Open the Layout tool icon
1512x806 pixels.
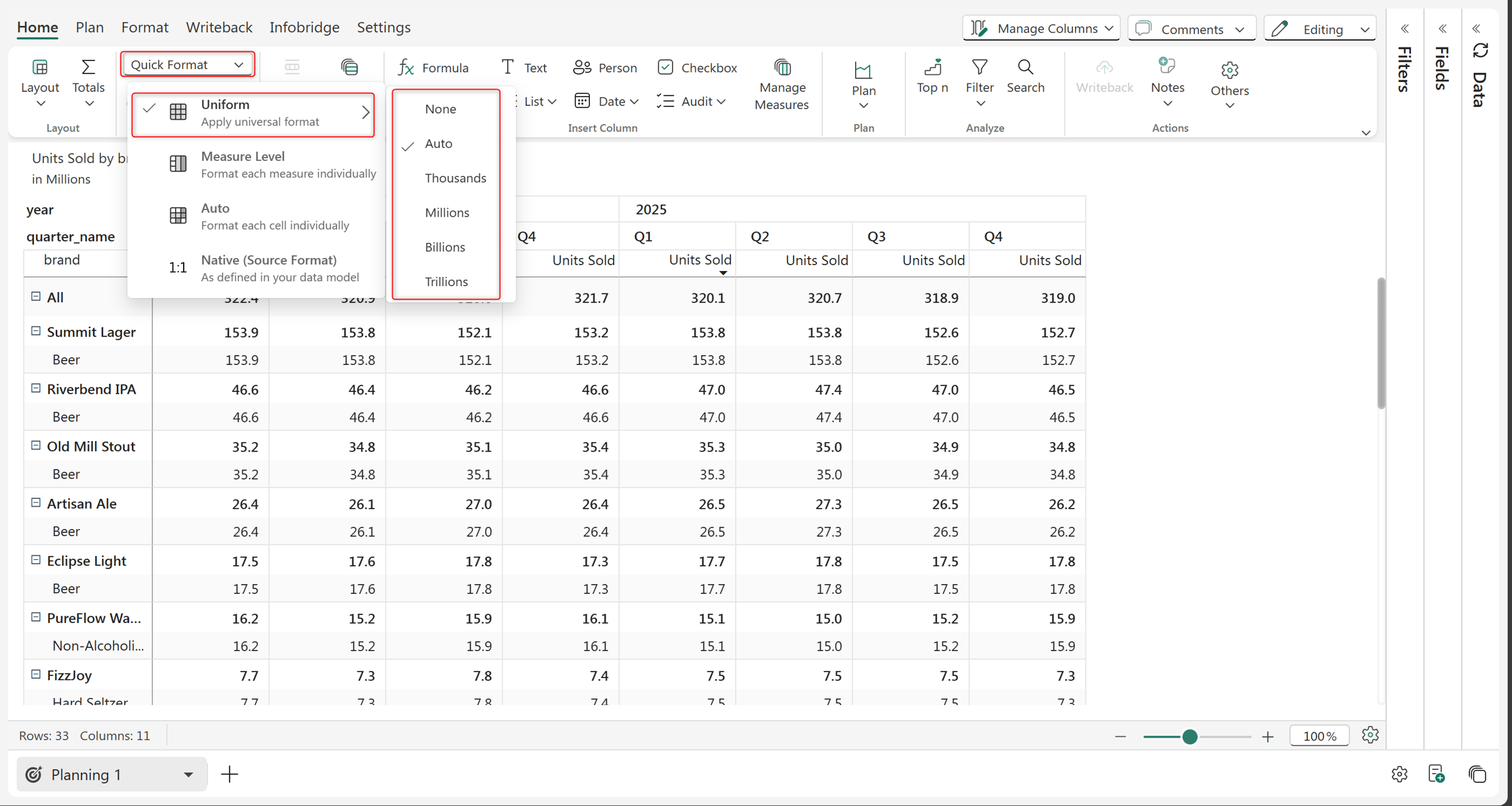tap(40, 67)
